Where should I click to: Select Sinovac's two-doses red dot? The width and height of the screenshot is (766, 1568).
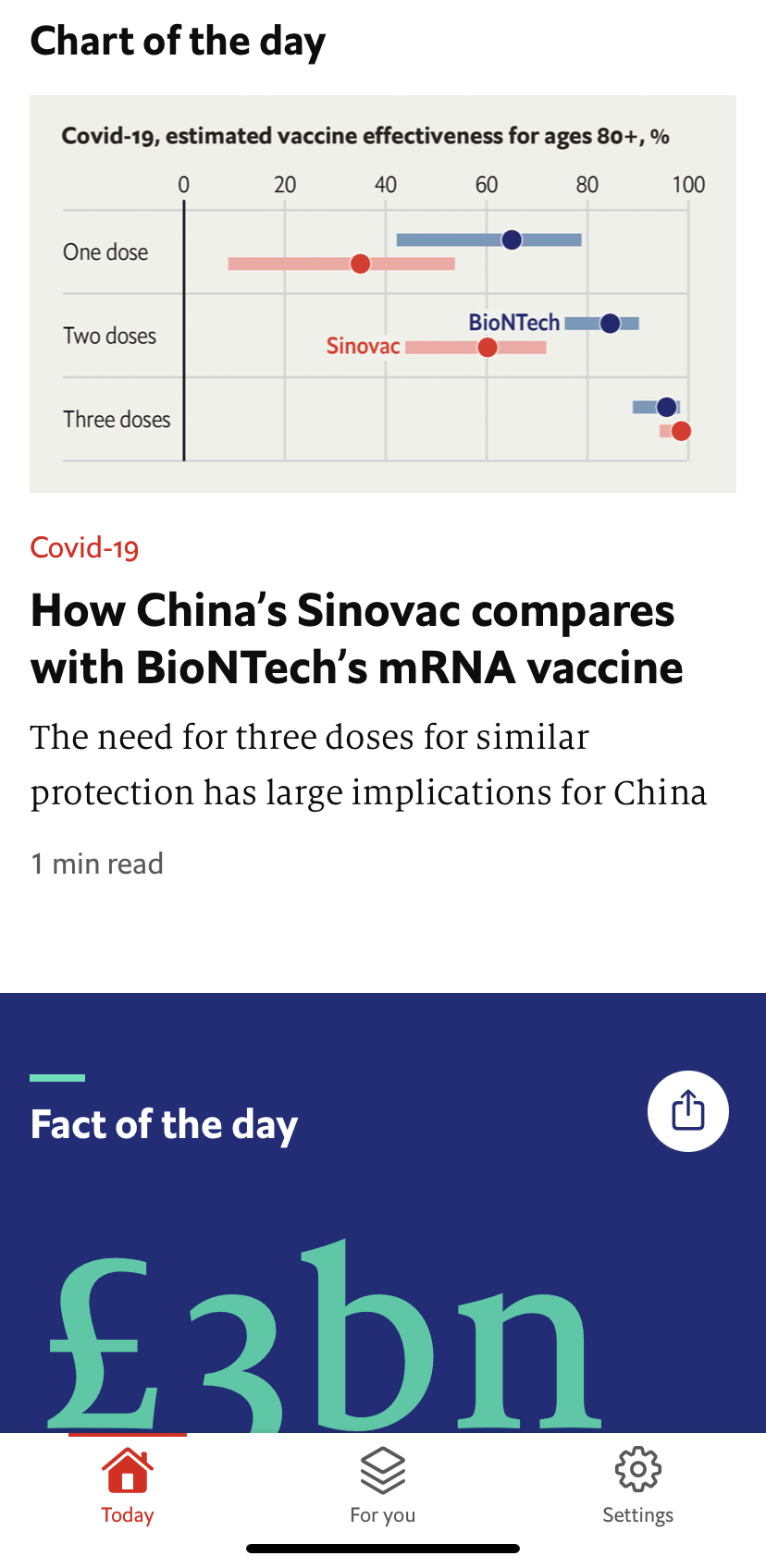coord(488,348)
